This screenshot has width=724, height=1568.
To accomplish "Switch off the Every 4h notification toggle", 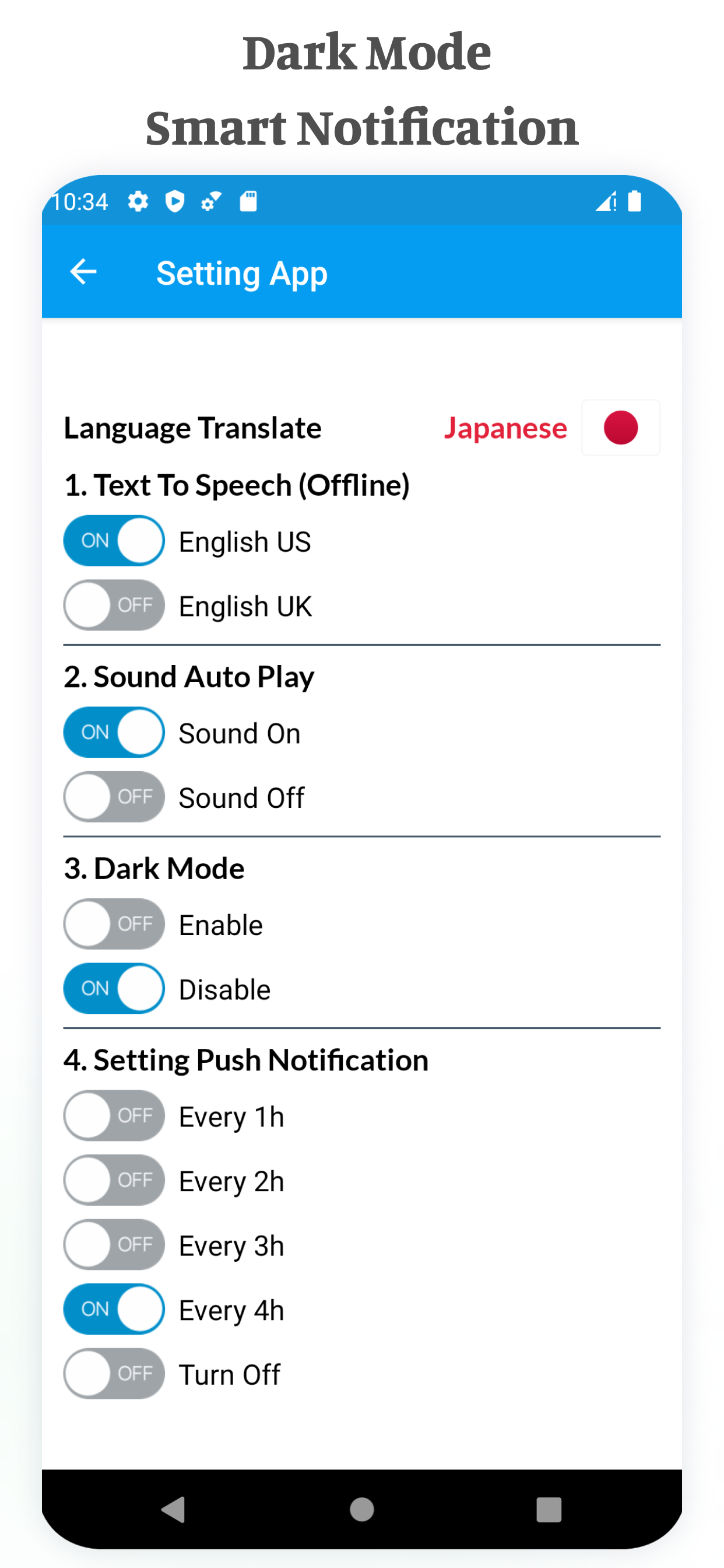I will 114,1310.
